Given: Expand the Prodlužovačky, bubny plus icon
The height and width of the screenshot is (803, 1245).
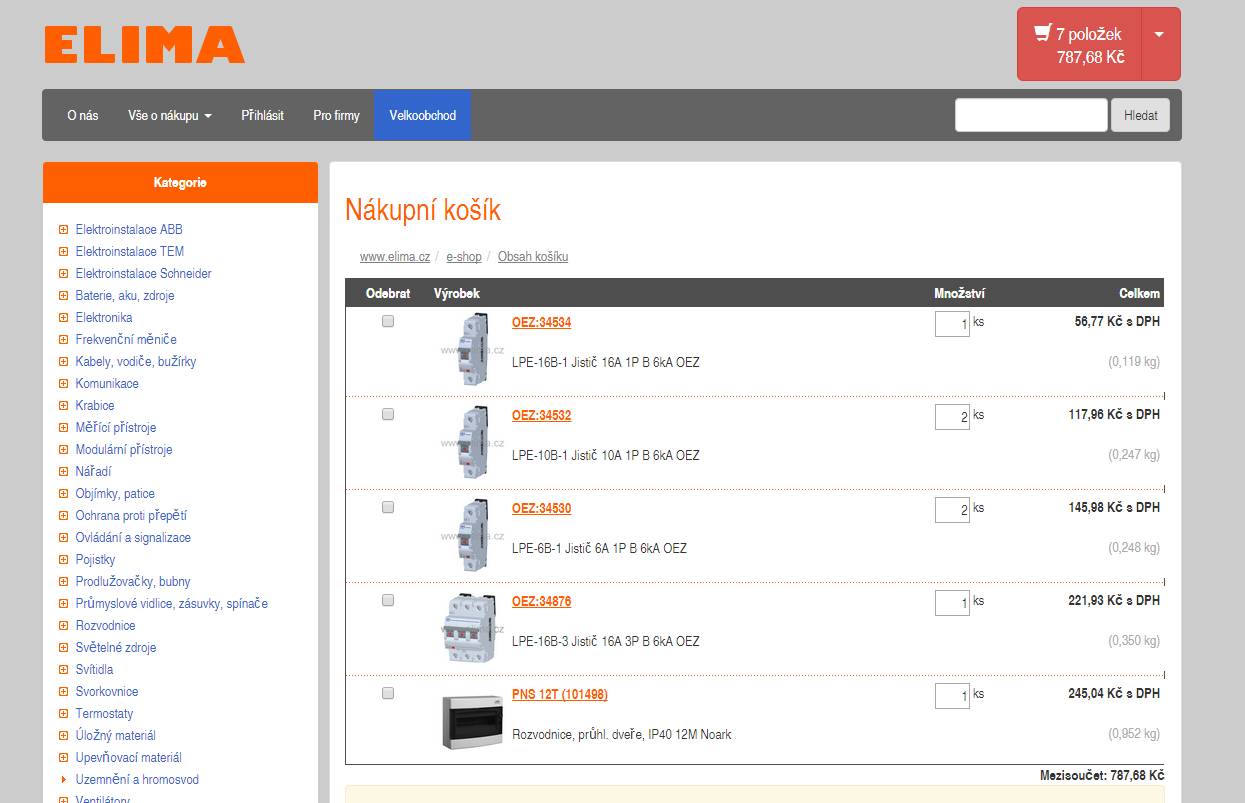Looking at the screenshot, I should coord(64,581).
